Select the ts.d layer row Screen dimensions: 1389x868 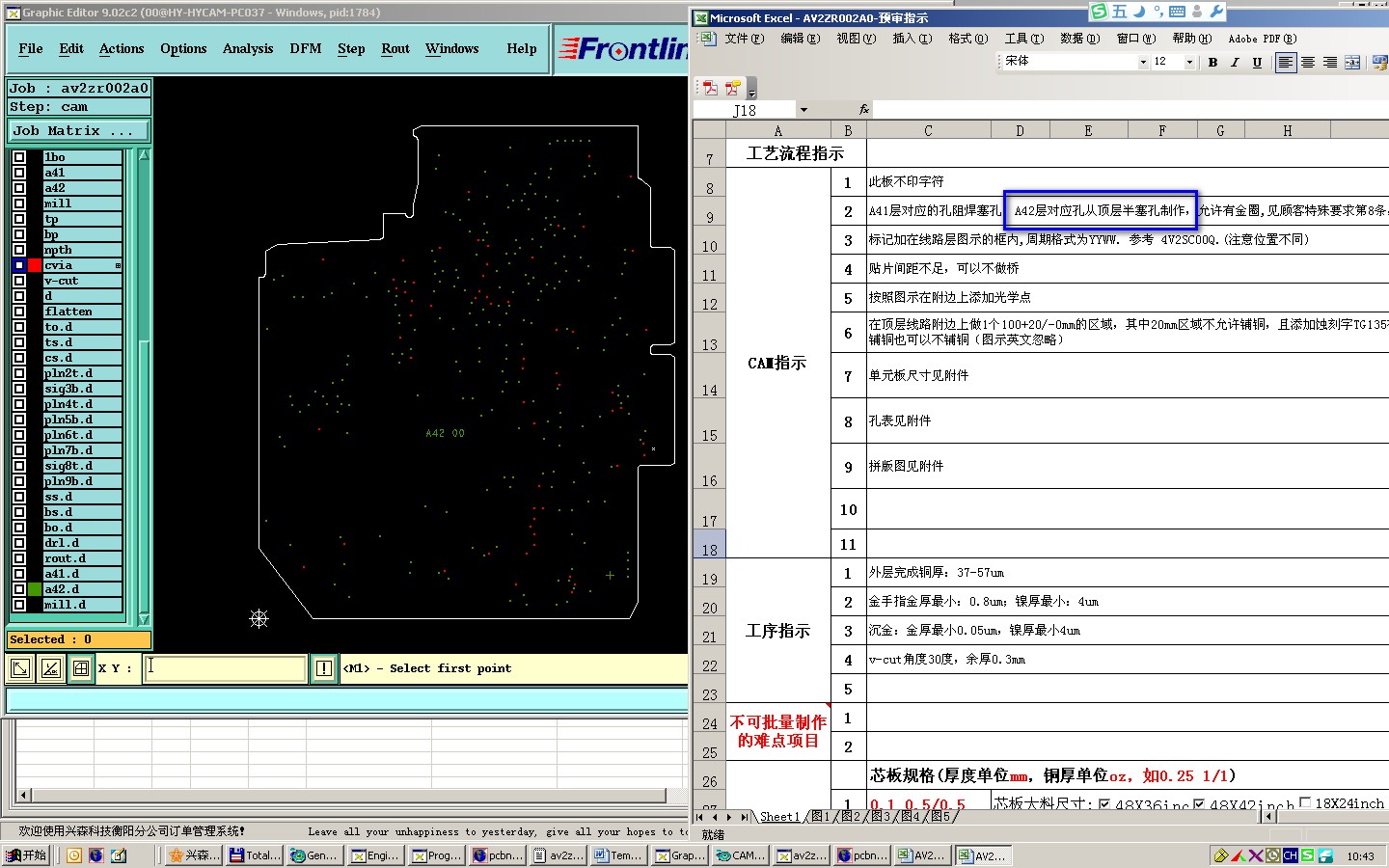tap(83, 342)
